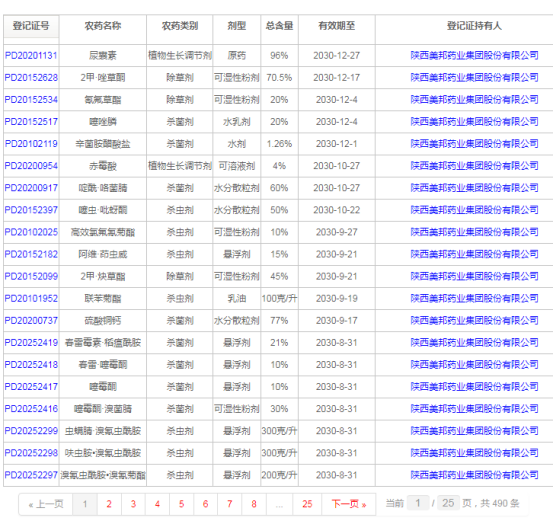This screenshot has height=522, width=554.
Task: Go to page 4 in pagination
Action: coord(157,504)
